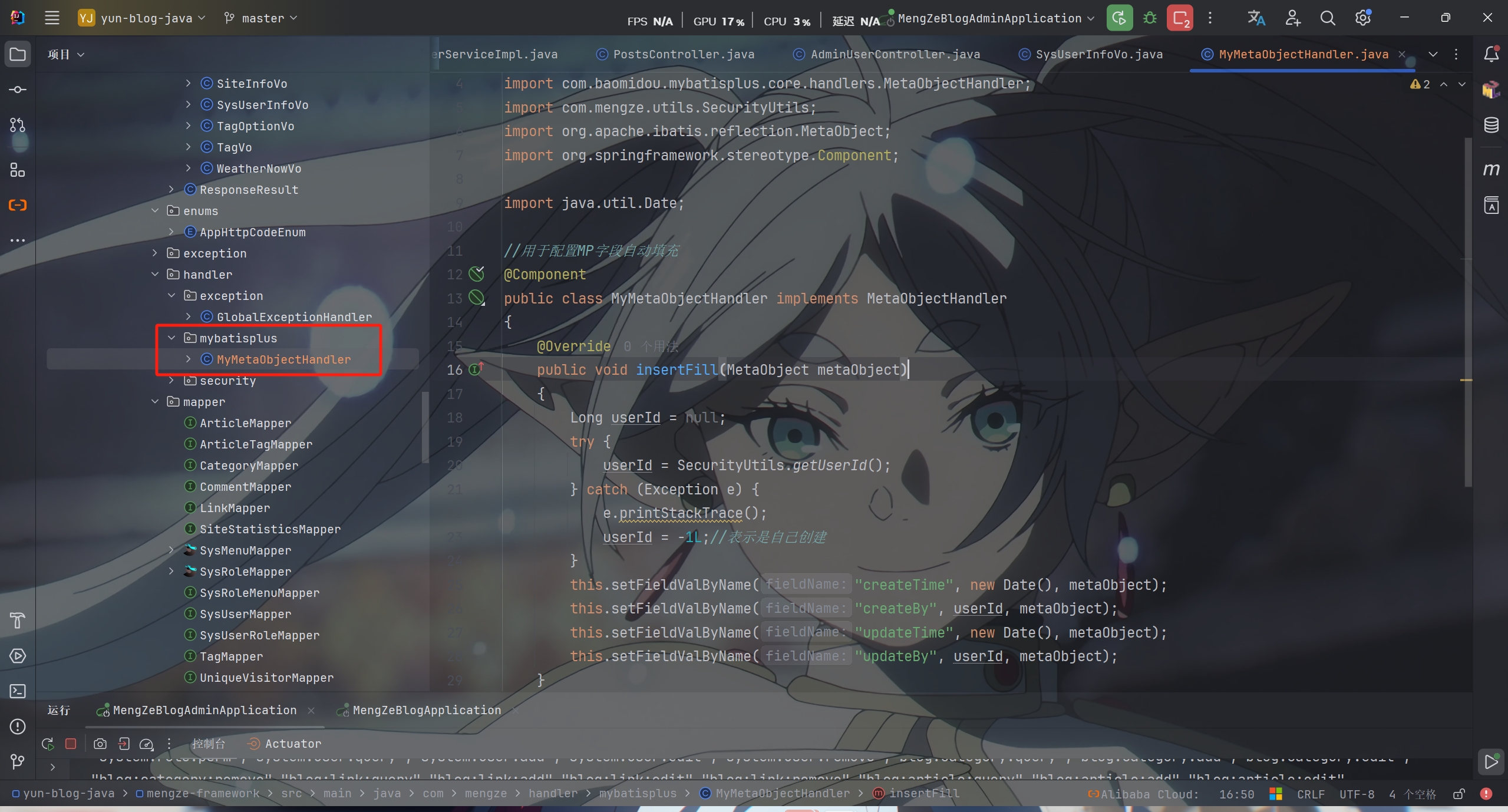Open the Notifications bell icon
Viewport: 1508px width, 812px height.
point(1491,54)
